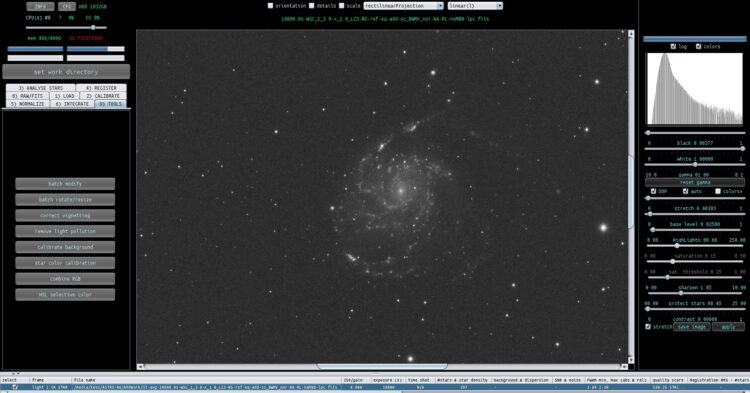The height and width of the screenshot is (393, 750).
Task: Uncheck the DDP checkbox
Action: point(653,191)
